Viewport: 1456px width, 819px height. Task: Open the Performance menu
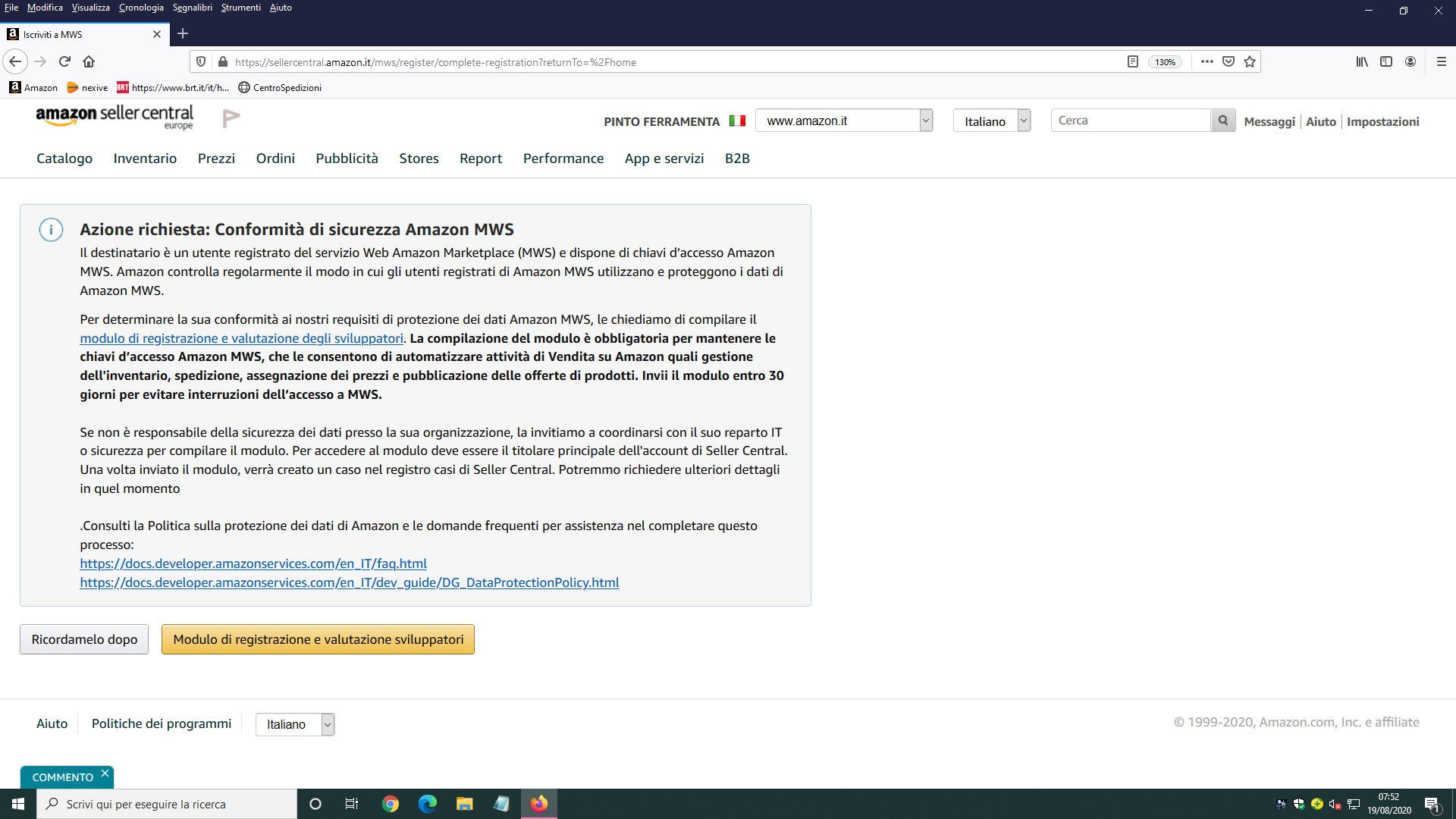563,158
